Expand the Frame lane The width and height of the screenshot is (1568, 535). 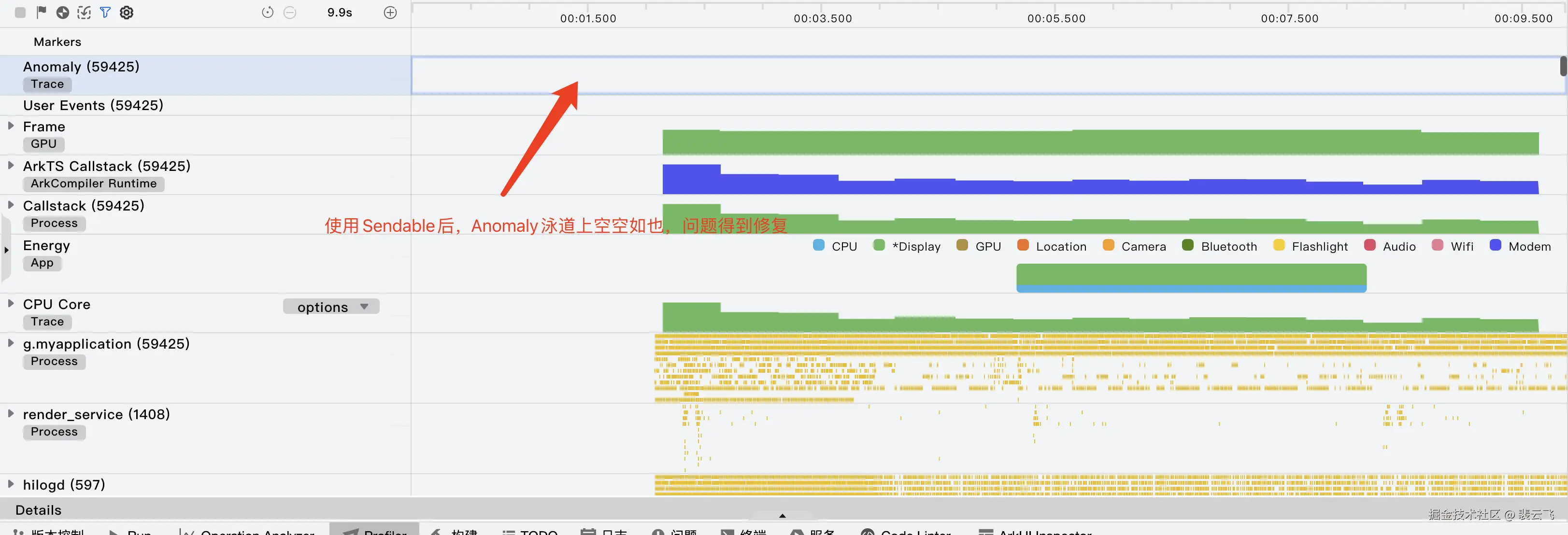11,126
